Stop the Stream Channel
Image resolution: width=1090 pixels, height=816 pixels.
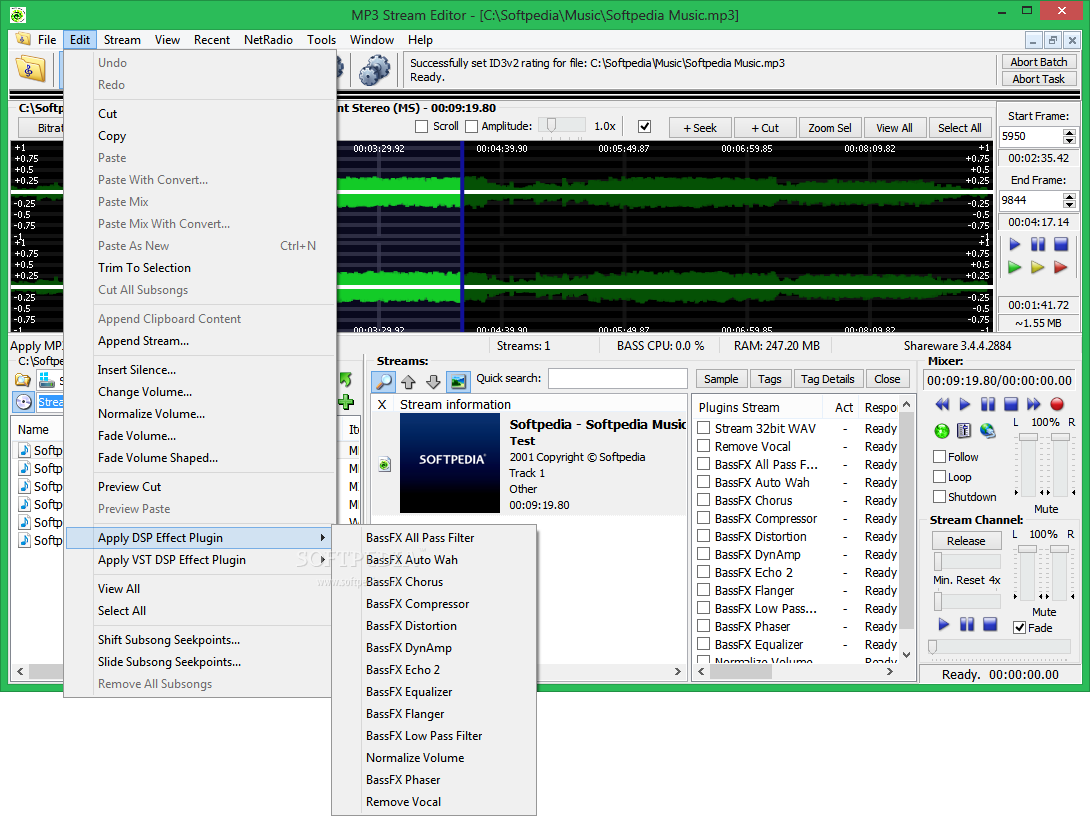pyautogui.click(x=991, y=624)
